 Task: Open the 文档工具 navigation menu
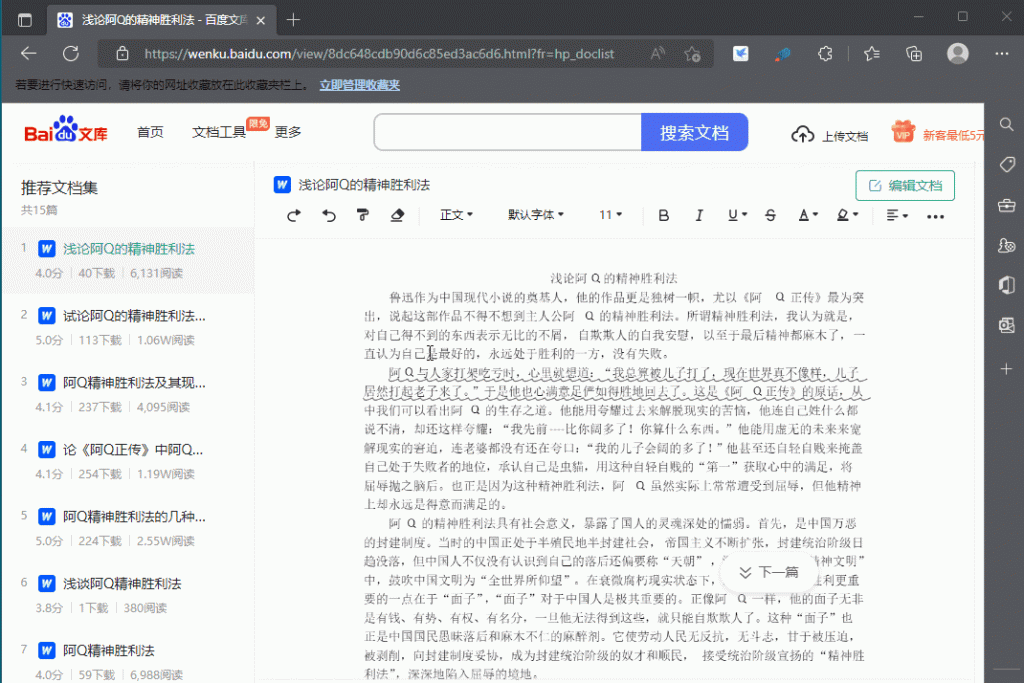(219, 132)
